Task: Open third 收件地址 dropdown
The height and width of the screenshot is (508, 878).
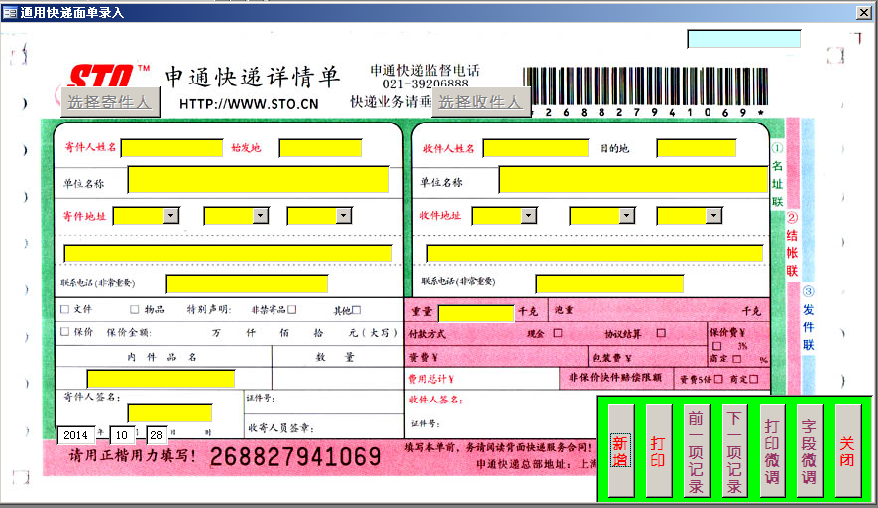Action: coord(713,216)
